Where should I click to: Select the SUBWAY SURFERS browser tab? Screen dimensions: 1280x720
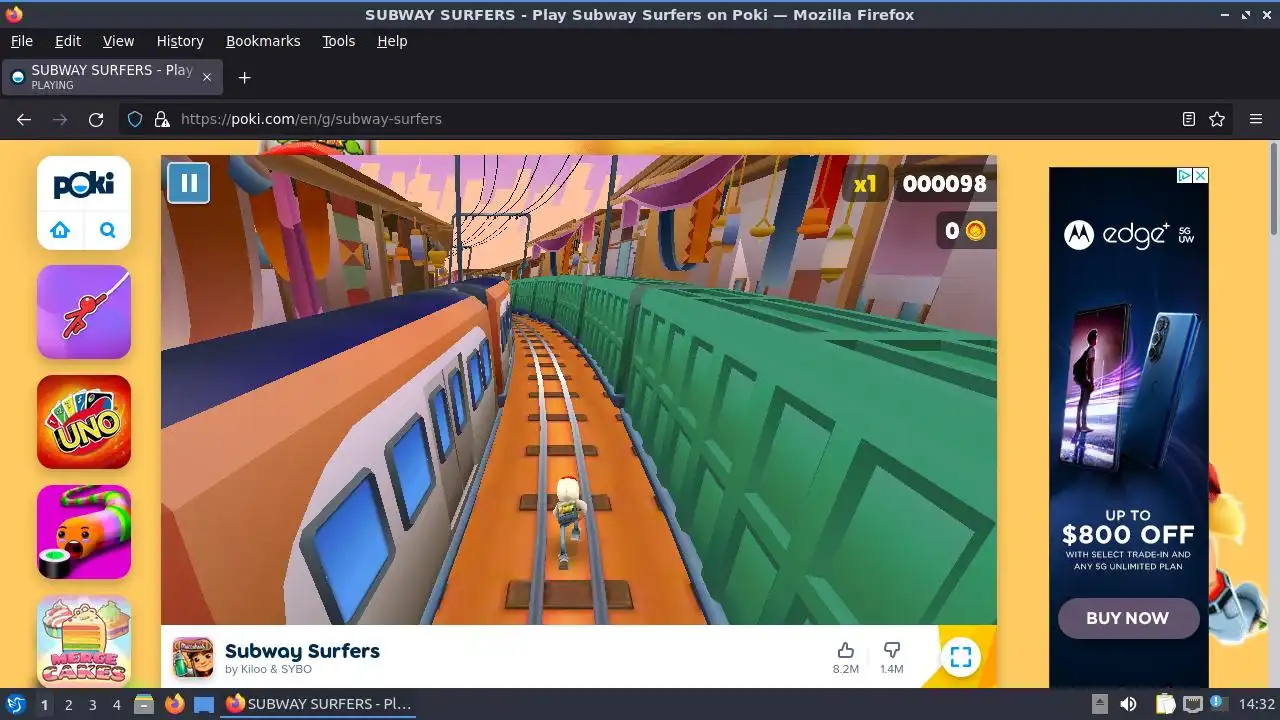[x=112, y=77]
